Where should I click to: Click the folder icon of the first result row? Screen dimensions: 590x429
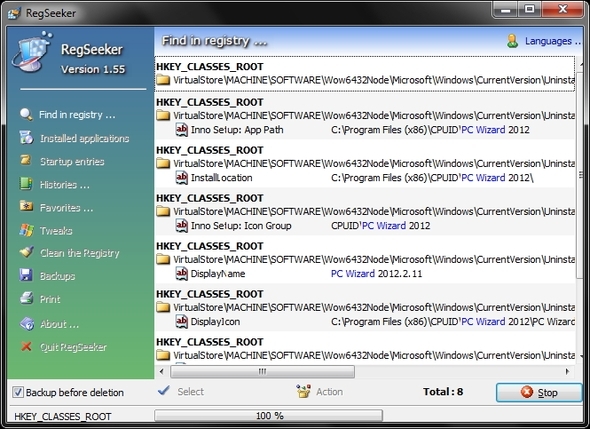[x=163, y=80]
